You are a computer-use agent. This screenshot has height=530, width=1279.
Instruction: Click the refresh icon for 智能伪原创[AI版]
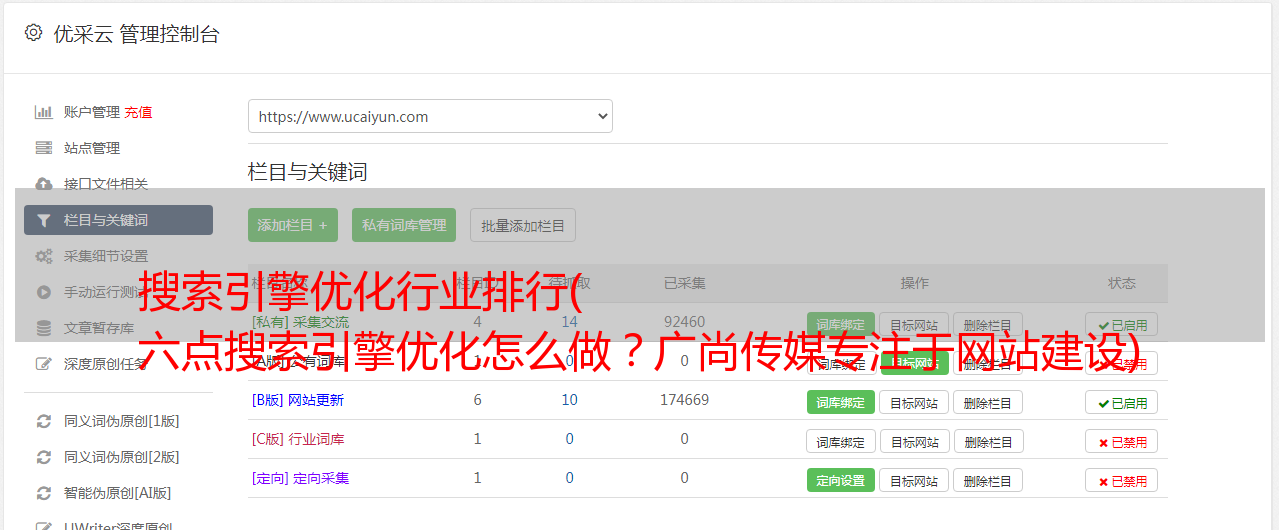click(x=43, y=493)
